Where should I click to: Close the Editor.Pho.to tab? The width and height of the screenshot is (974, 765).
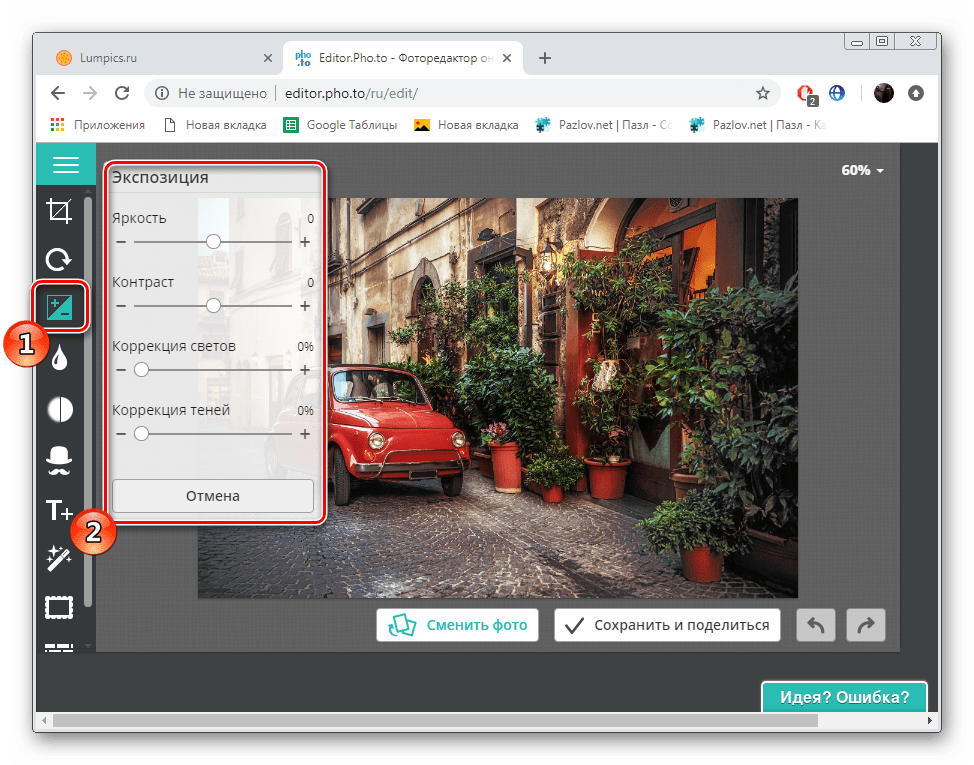pos(507,58)
